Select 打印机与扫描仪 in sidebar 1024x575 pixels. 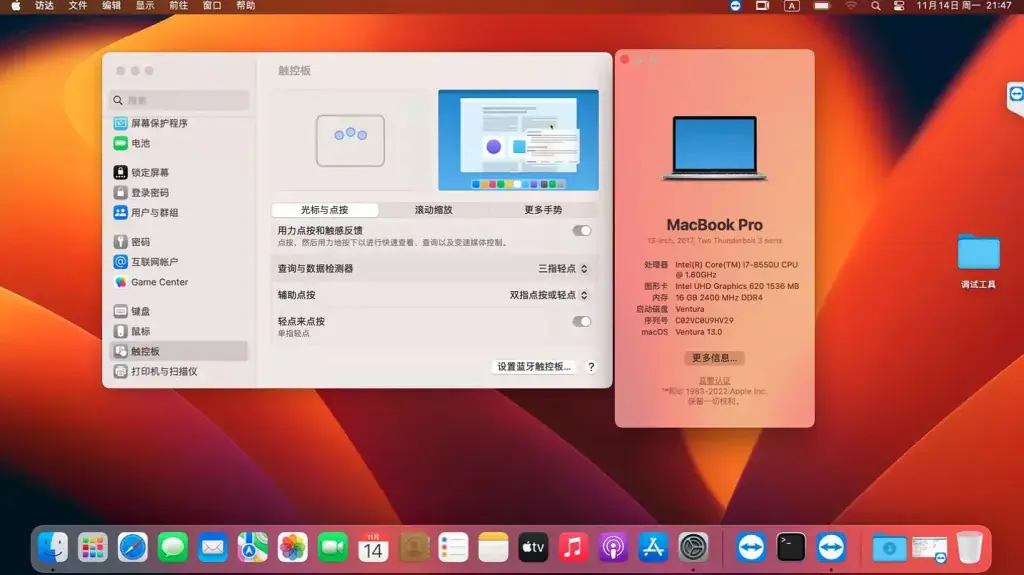pos(180,371)
